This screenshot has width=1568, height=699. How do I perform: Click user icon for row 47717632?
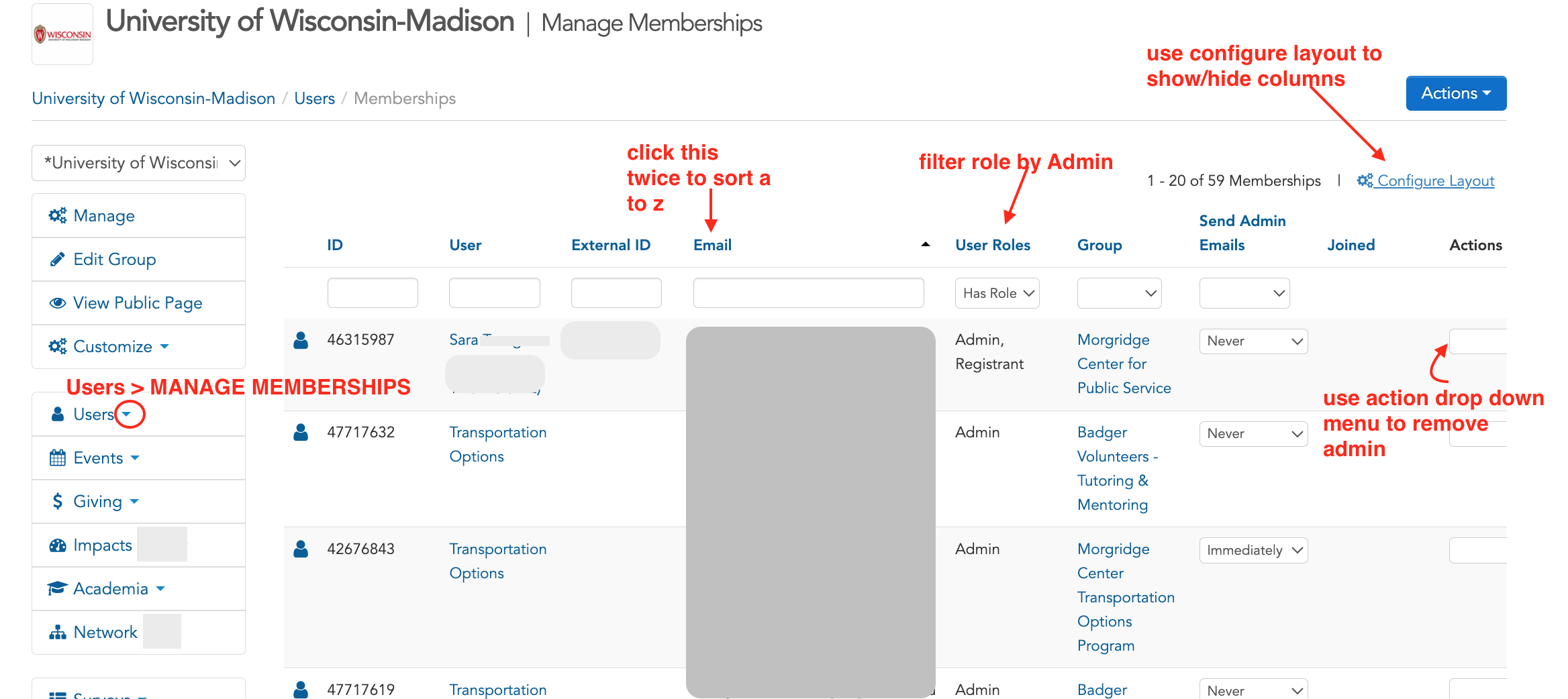click(x=301, y=432)
